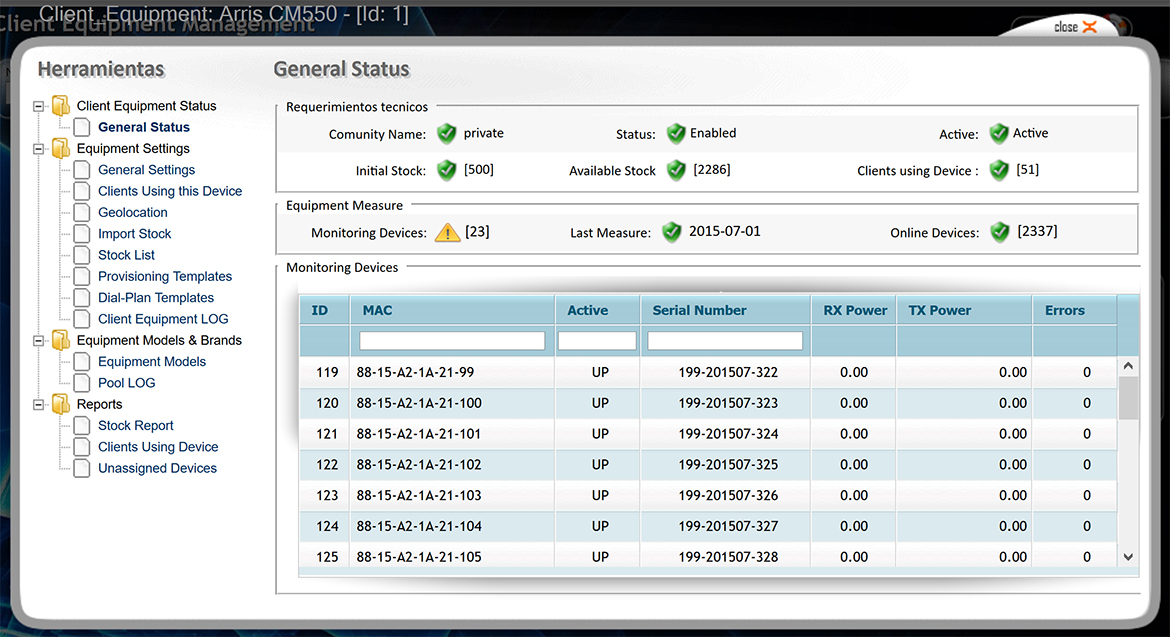Close the equipment management dialog
Image resolution: width=1170 pixels, height=637 pixels.
click(x=1075, y=27)
